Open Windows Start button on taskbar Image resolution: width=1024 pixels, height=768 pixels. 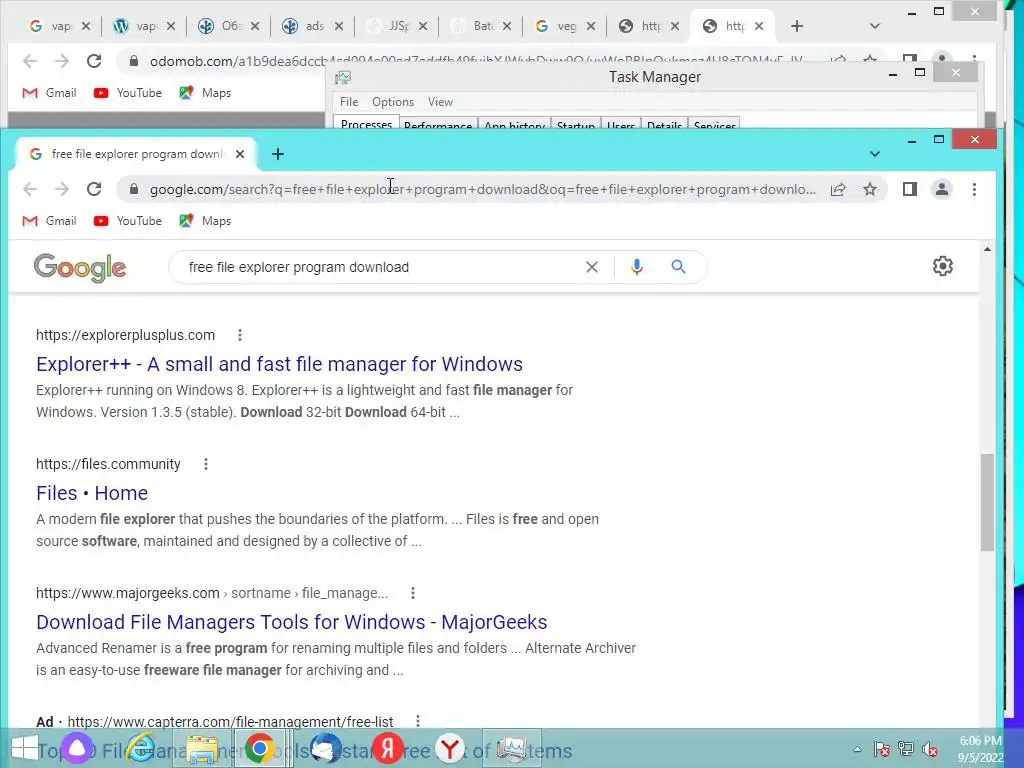click(x=24, y=748)
